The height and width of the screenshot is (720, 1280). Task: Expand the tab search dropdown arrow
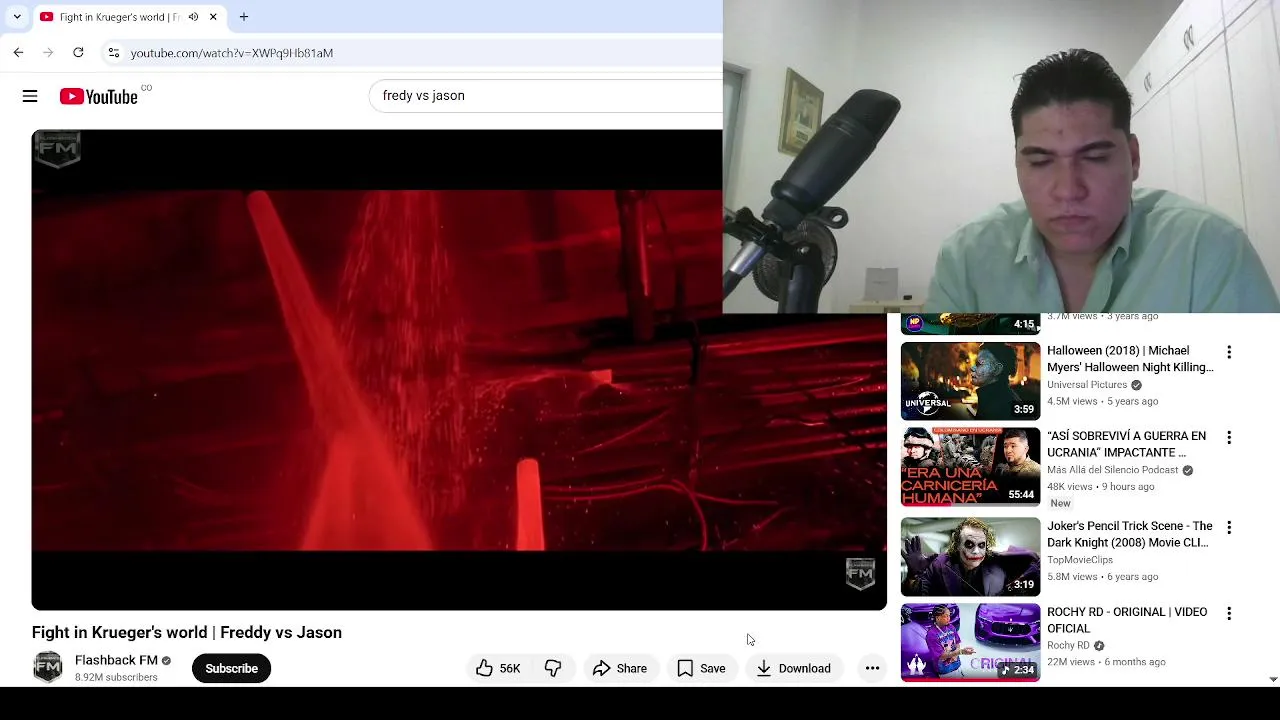click(17, 17)
